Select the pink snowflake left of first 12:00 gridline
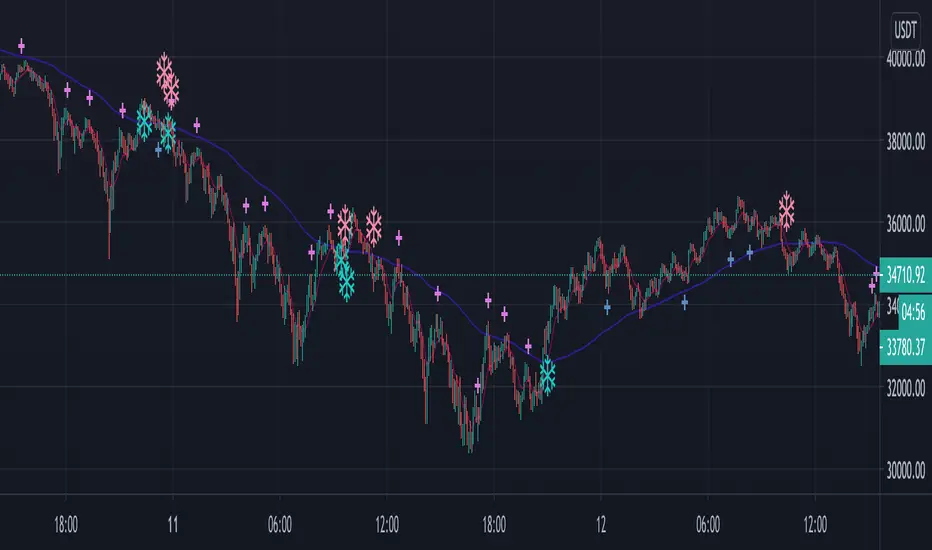The image size is (932, 550). (373, 226)
